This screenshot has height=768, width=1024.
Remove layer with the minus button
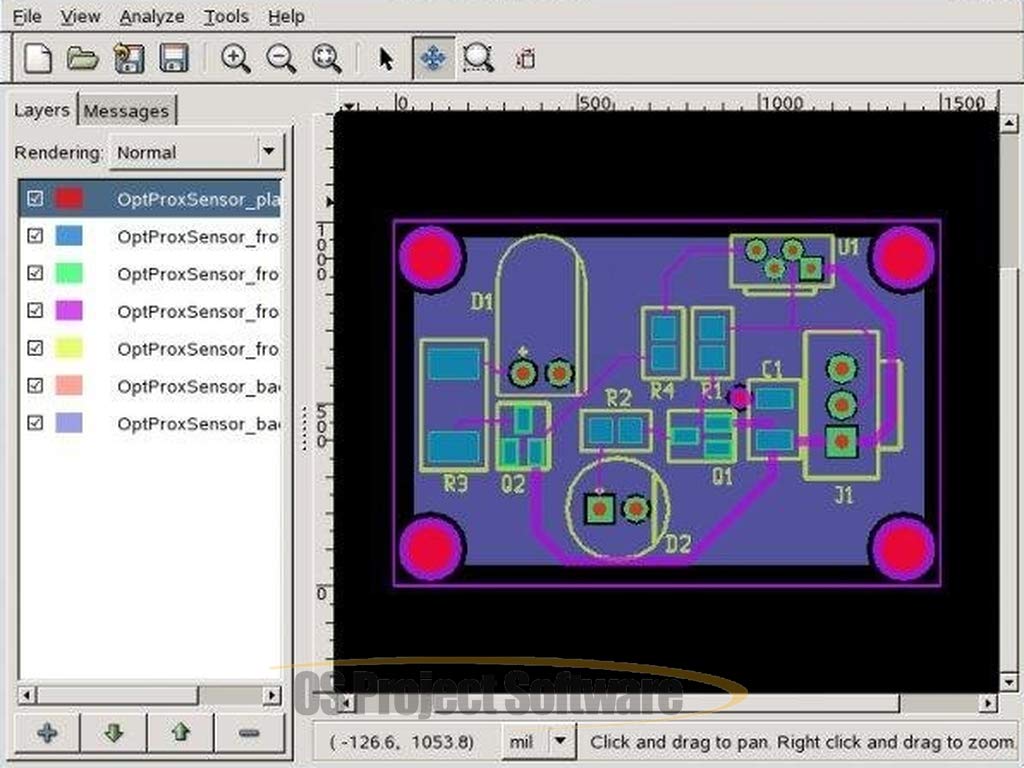point(249,733)
